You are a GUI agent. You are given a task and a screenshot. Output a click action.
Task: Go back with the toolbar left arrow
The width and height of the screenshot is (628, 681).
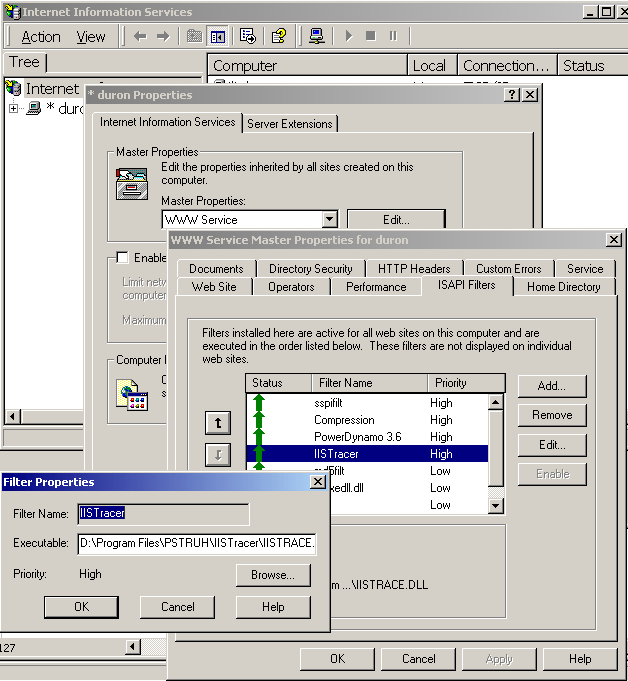pyautogui.click(x=140, y=36)
